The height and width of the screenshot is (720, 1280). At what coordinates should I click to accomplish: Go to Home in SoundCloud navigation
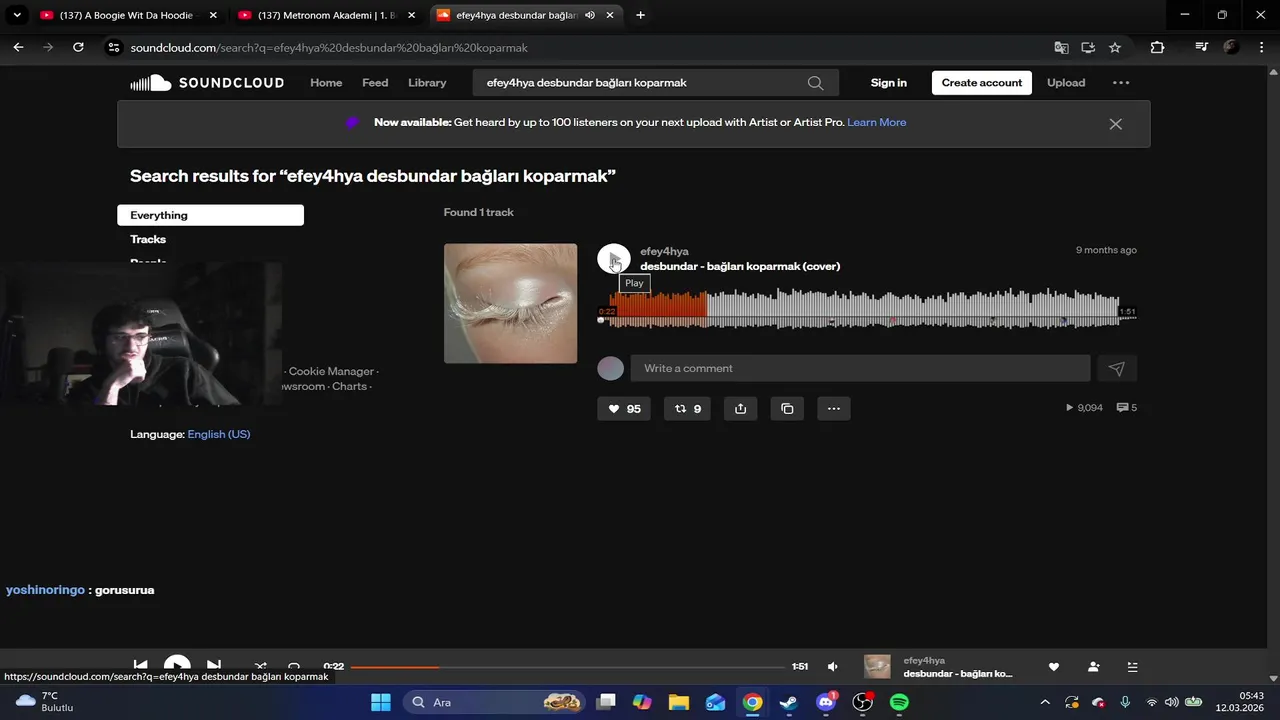pos(326,83)
